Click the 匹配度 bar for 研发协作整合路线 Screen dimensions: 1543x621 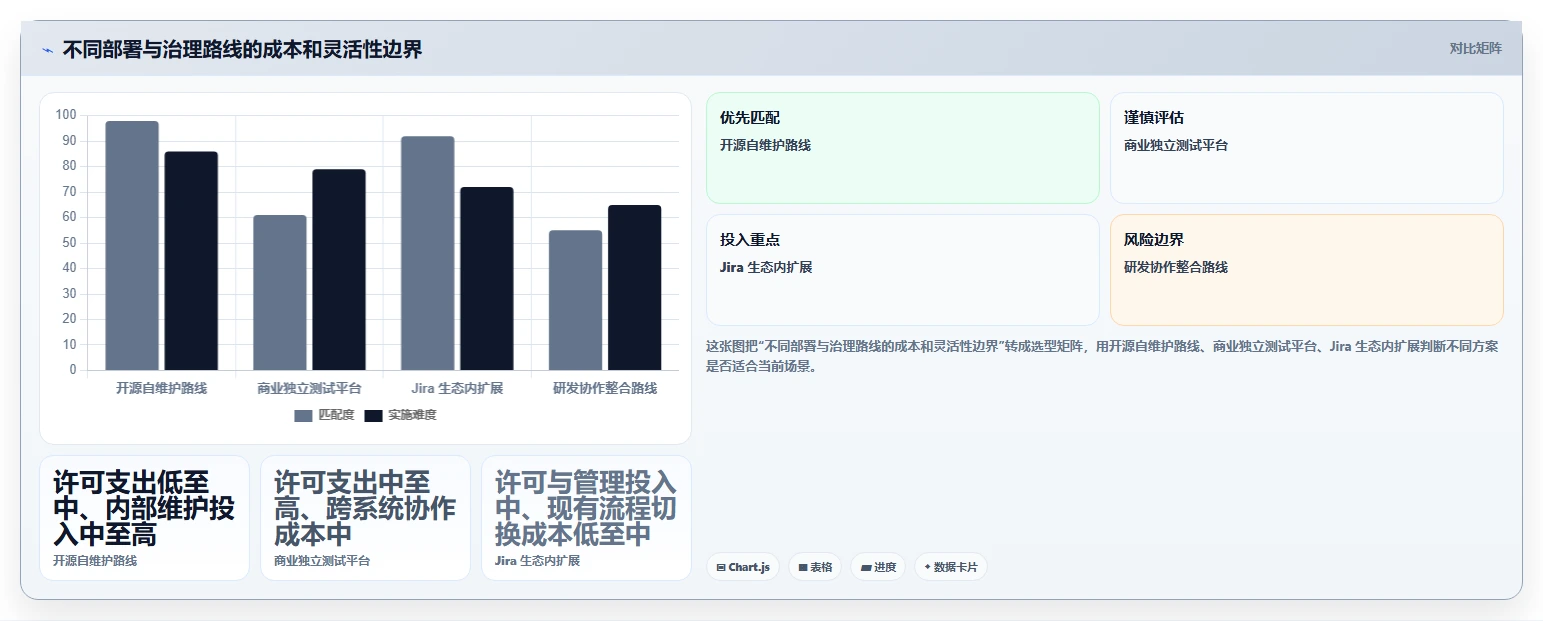point(576,300)
